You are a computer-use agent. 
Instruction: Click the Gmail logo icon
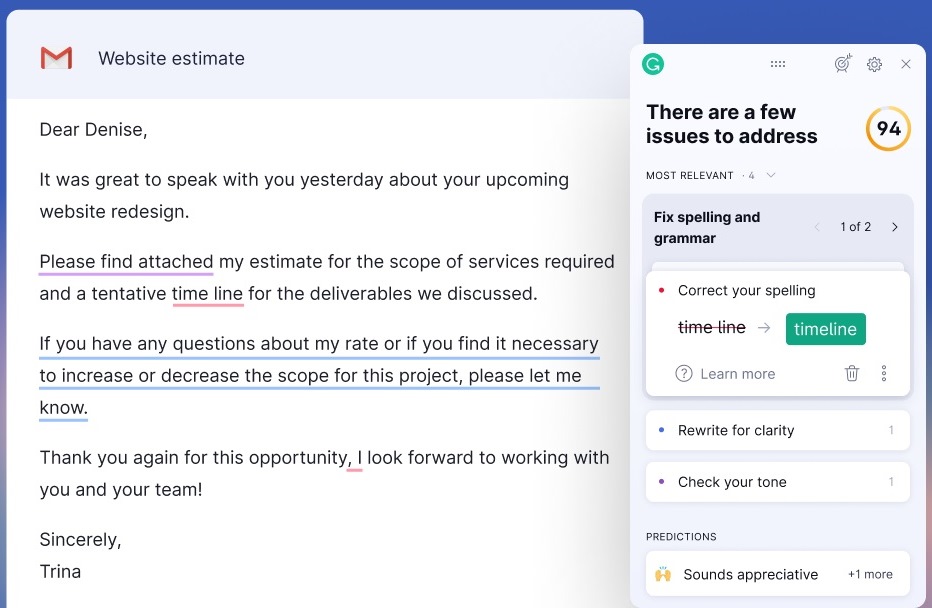56,59
